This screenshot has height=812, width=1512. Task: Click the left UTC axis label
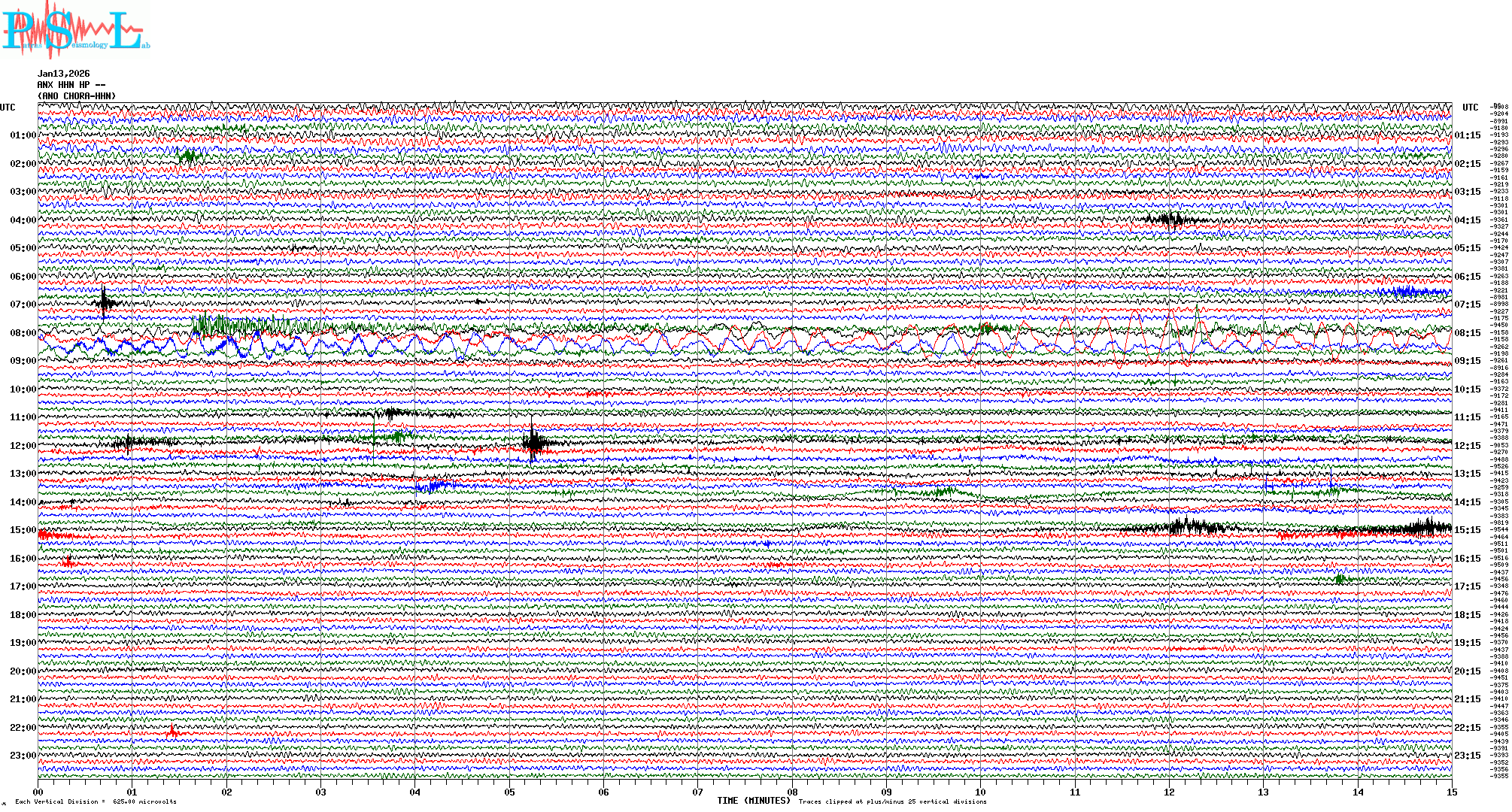[x=8, y=108]
